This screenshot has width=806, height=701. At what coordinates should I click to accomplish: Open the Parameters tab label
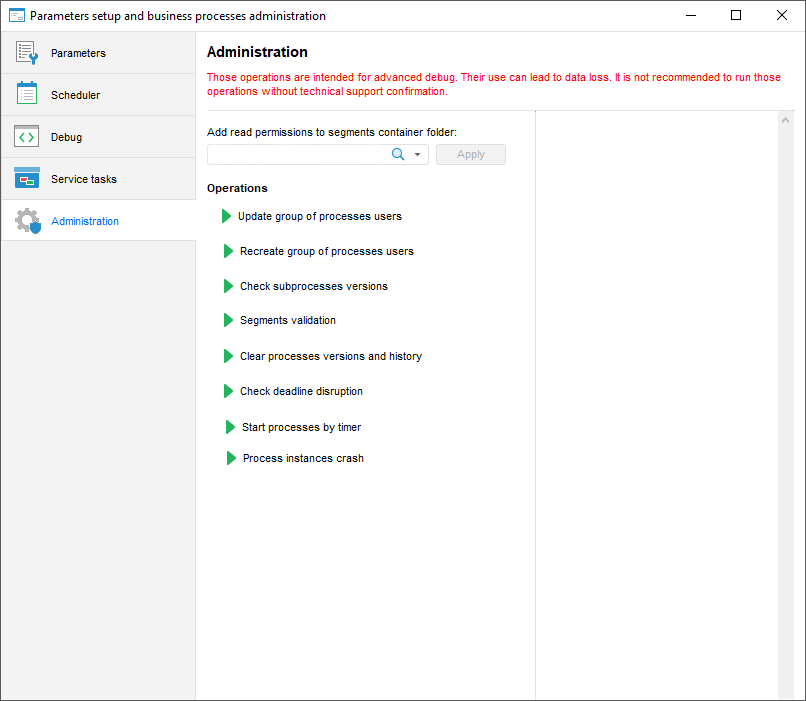point(78,53)
